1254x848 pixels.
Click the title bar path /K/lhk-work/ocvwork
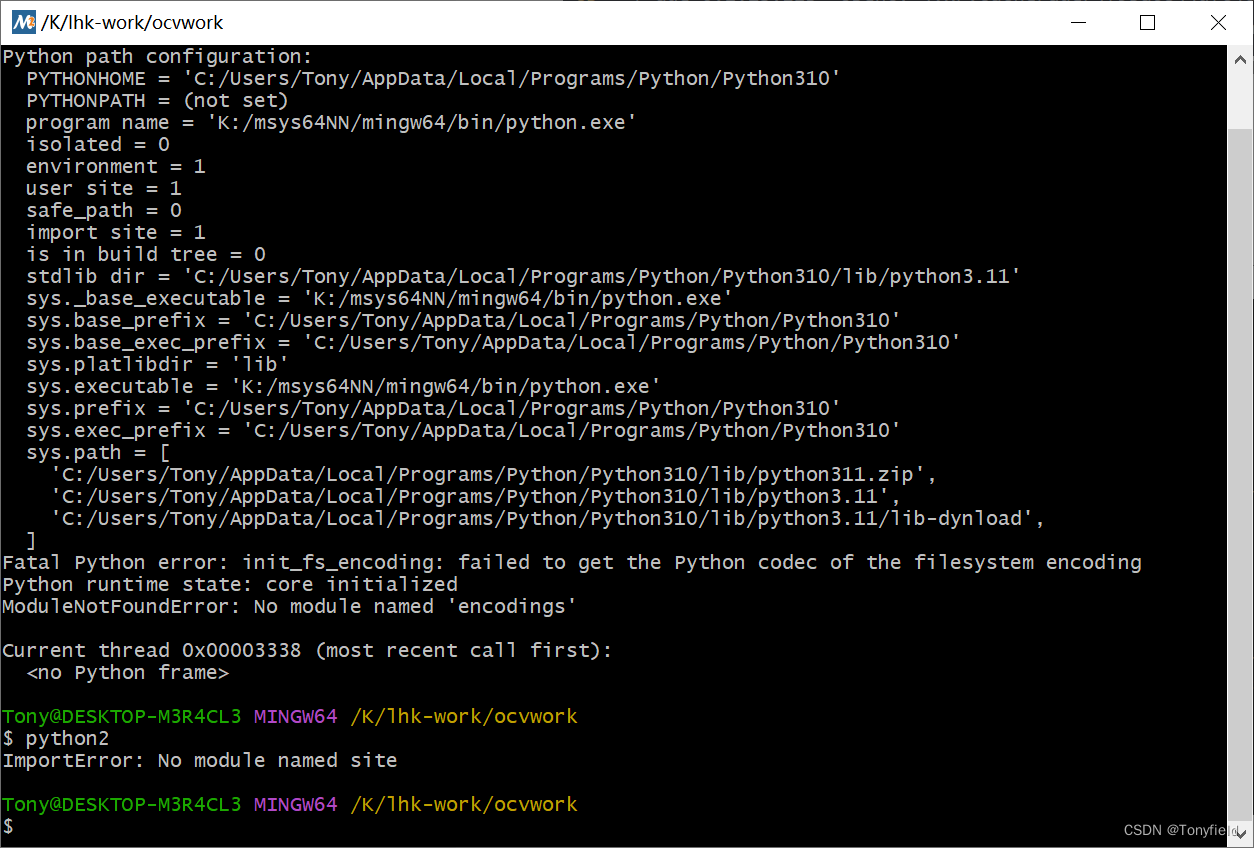pyautogui.click(x=133, y=21)
